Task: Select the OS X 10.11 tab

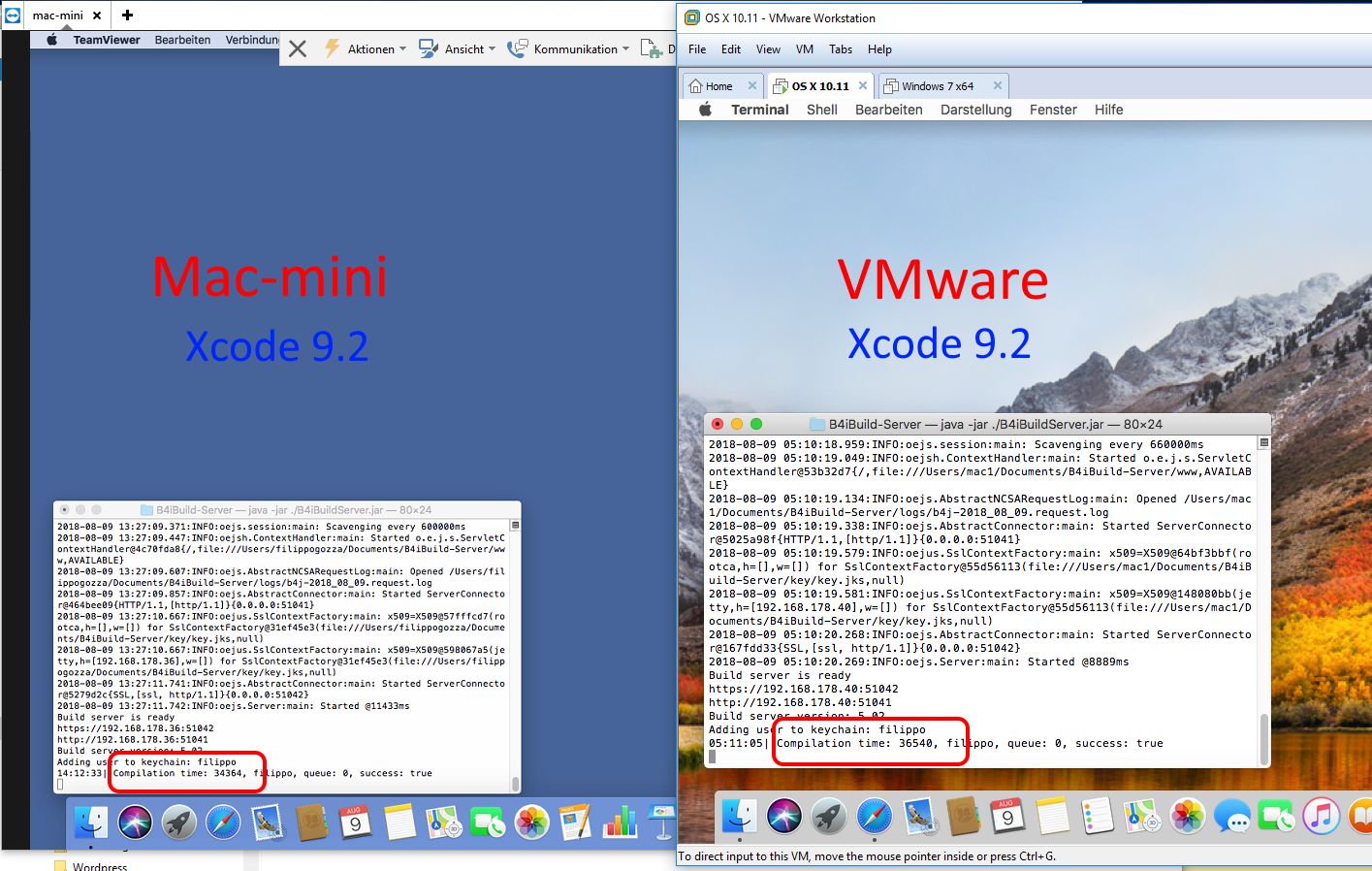Action: pos(819,86)
